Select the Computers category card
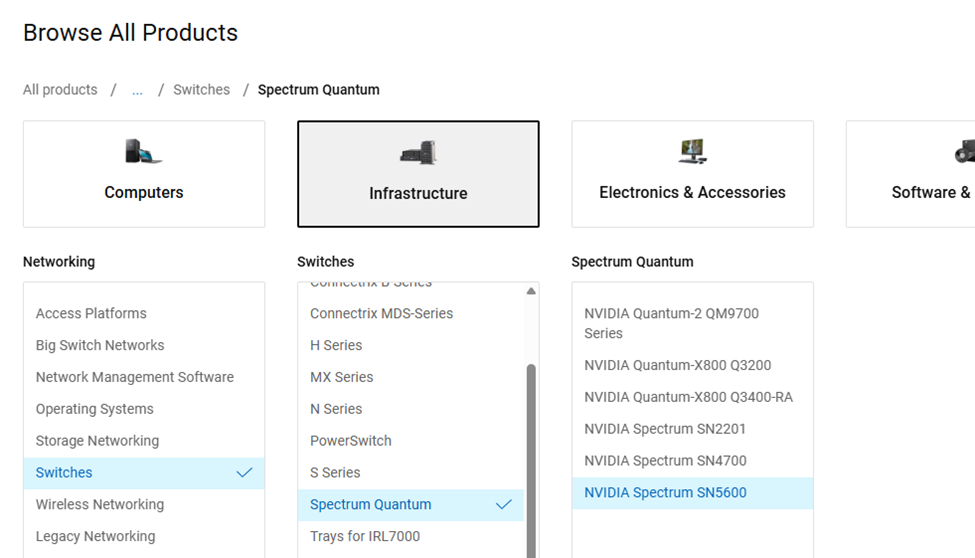The height and width of the screenshot is (558, 975). tap(144, 175)
